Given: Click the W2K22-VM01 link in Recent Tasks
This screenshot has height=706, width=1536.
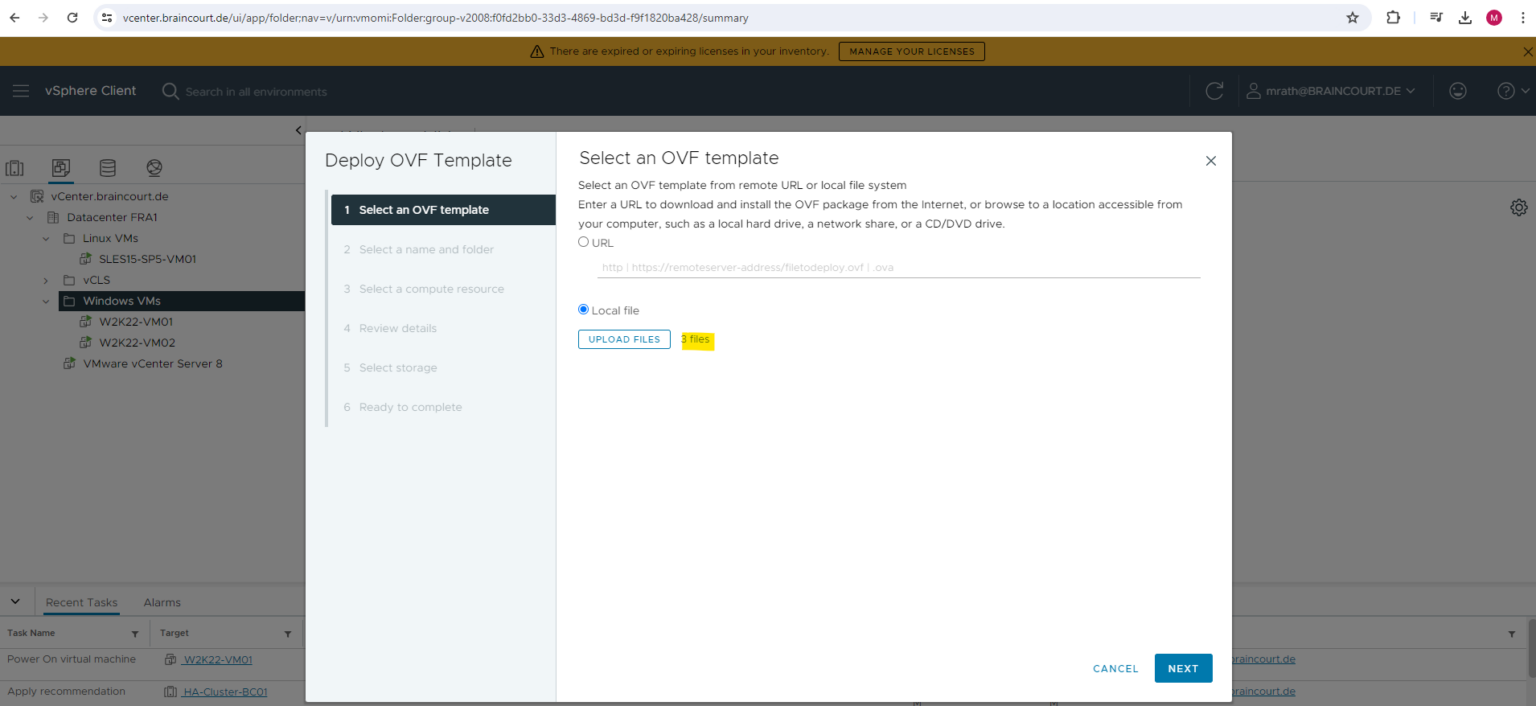Looking at the screenshot, I should [218, 659].
